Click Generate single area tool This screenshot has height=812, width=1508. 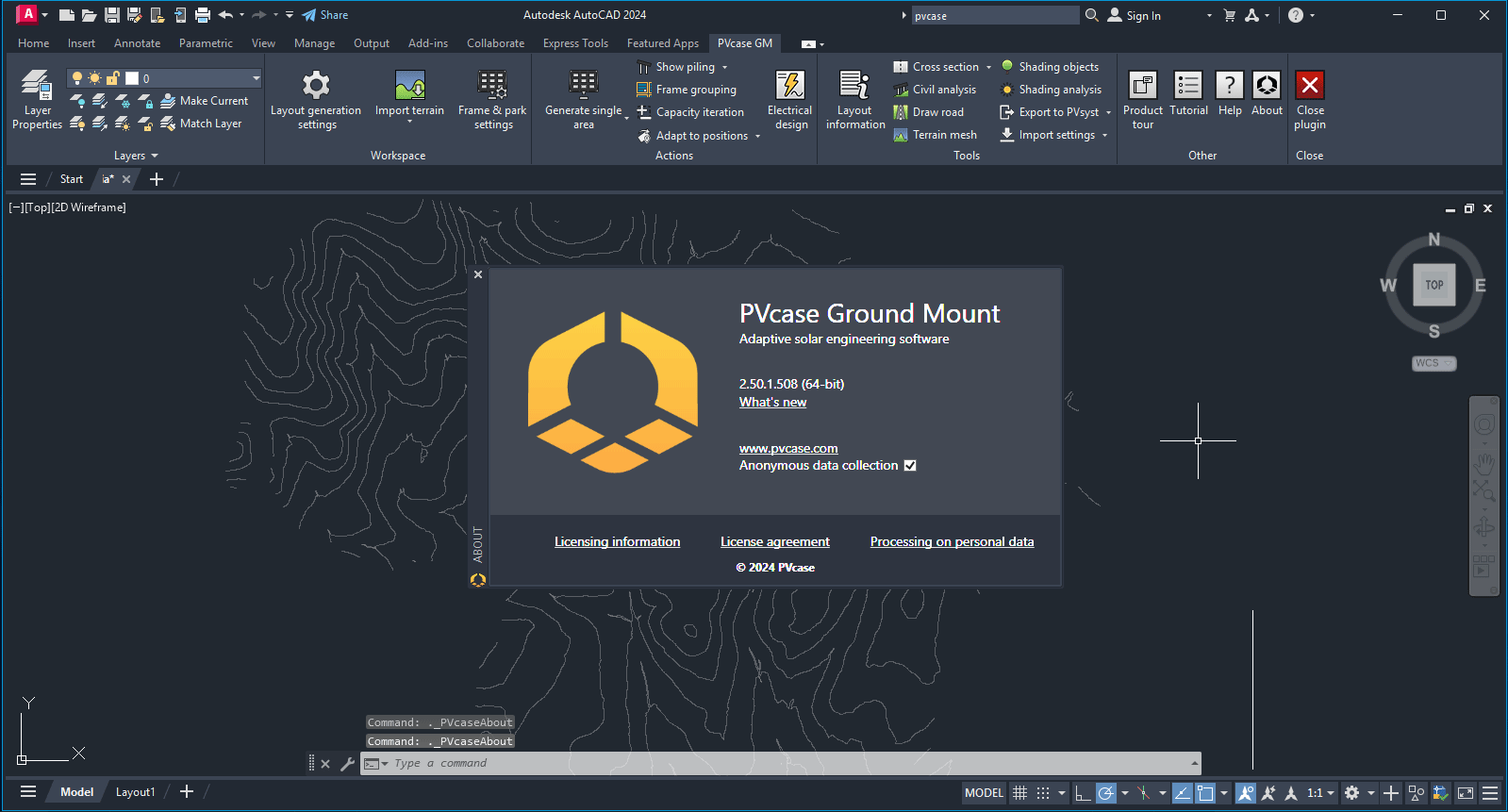(584, 100)
